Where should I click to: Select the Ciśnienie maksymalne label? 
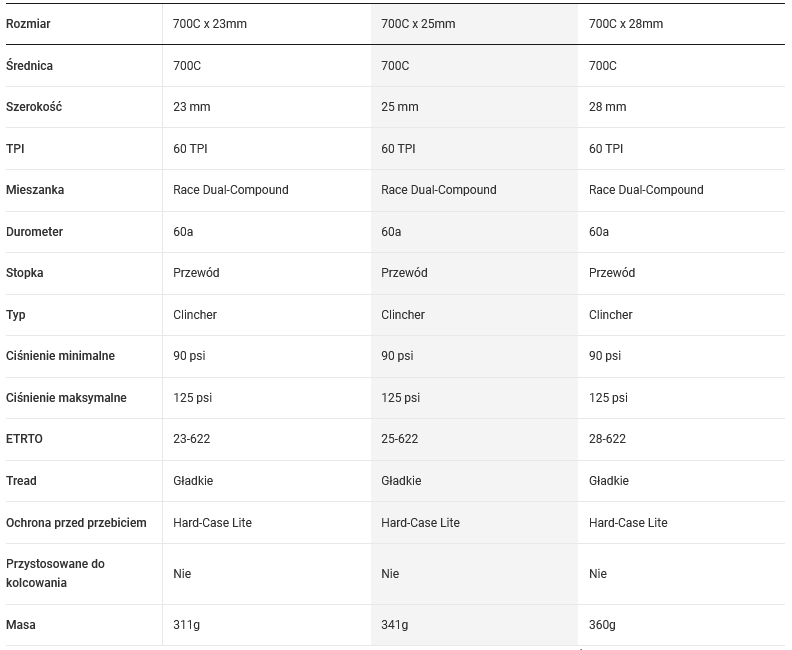point(66,398)
